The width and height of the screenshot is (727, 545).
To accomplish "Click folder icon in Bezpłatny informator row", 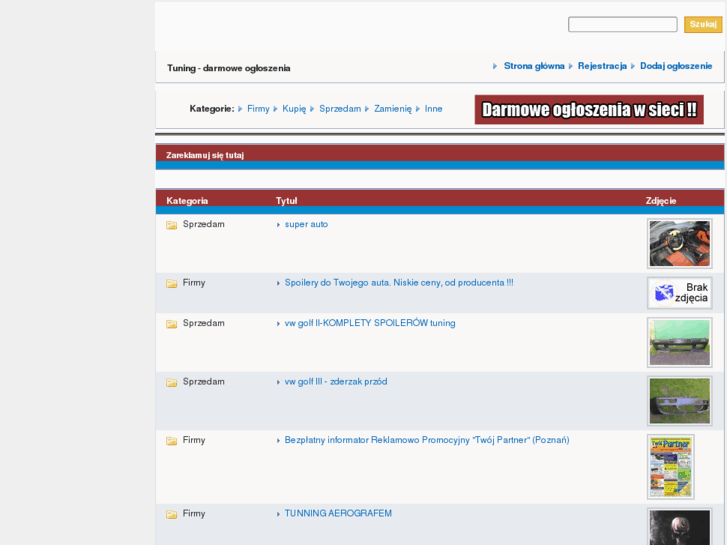I will (172, 441).
